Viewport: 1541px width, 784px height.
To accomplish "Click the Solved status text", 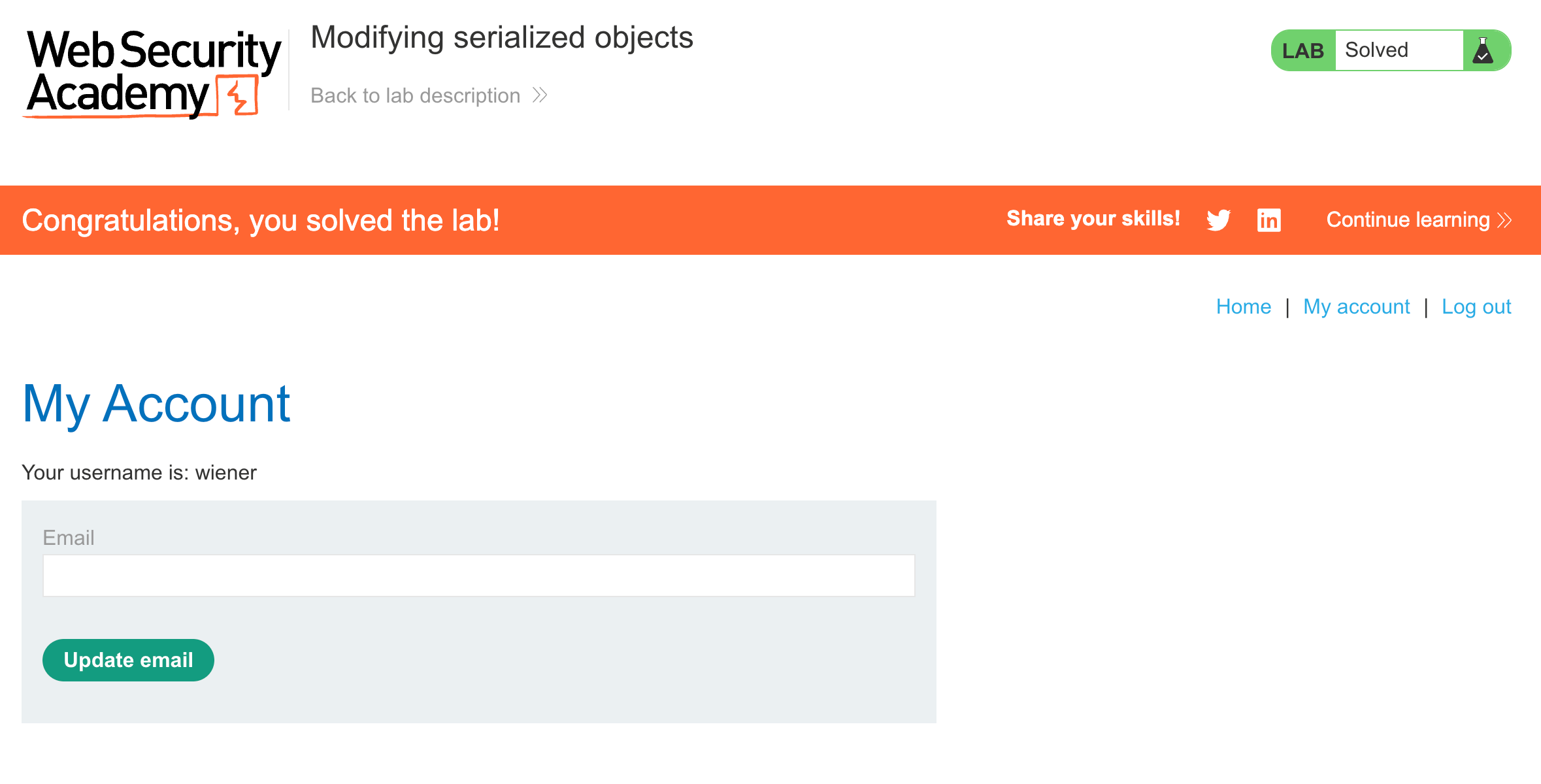I will point(1376,50).
